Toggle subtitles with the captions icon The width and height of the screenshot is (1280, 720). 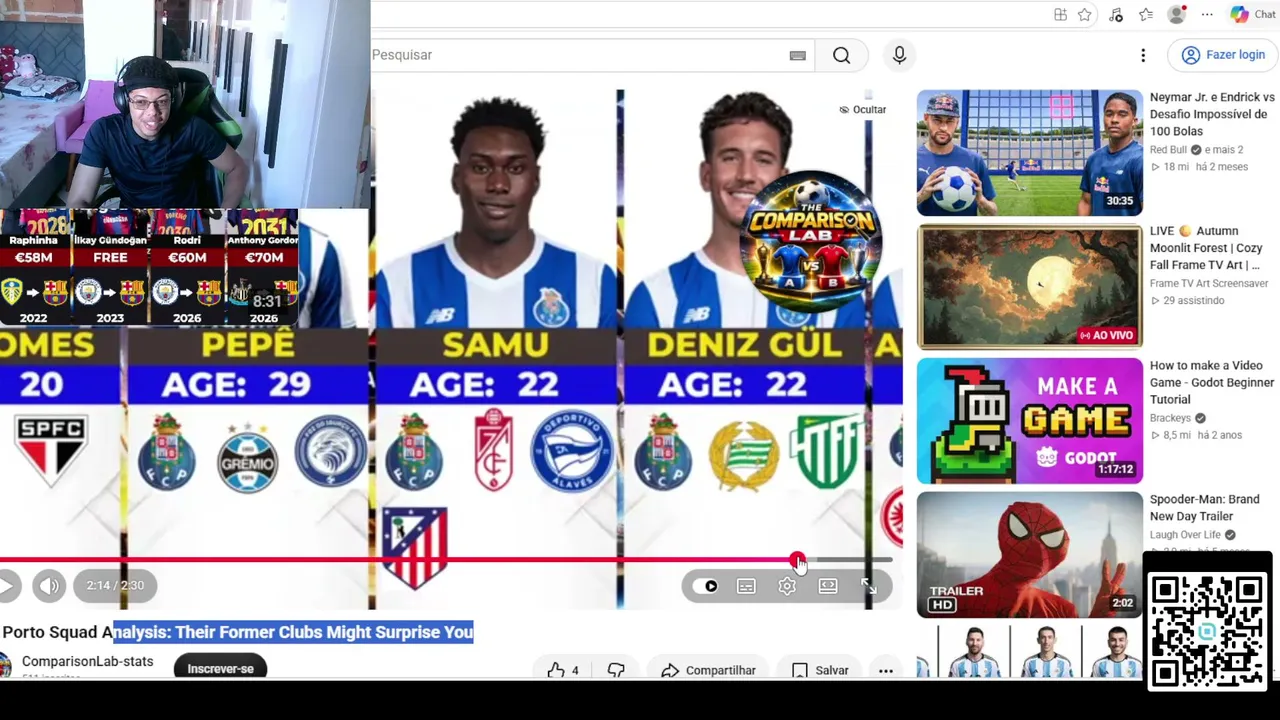click(x=746, y=586)
